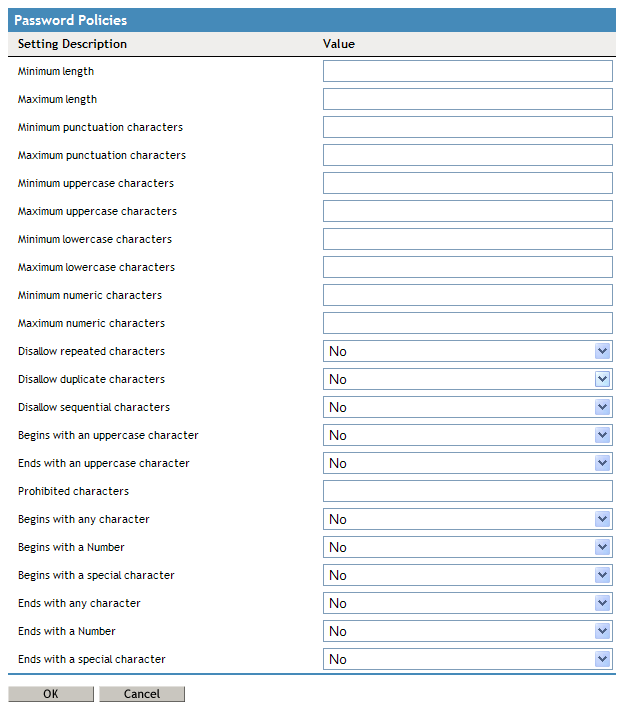
Task: Expand the Ends with any character dropdown
Action: coord(467,603)
